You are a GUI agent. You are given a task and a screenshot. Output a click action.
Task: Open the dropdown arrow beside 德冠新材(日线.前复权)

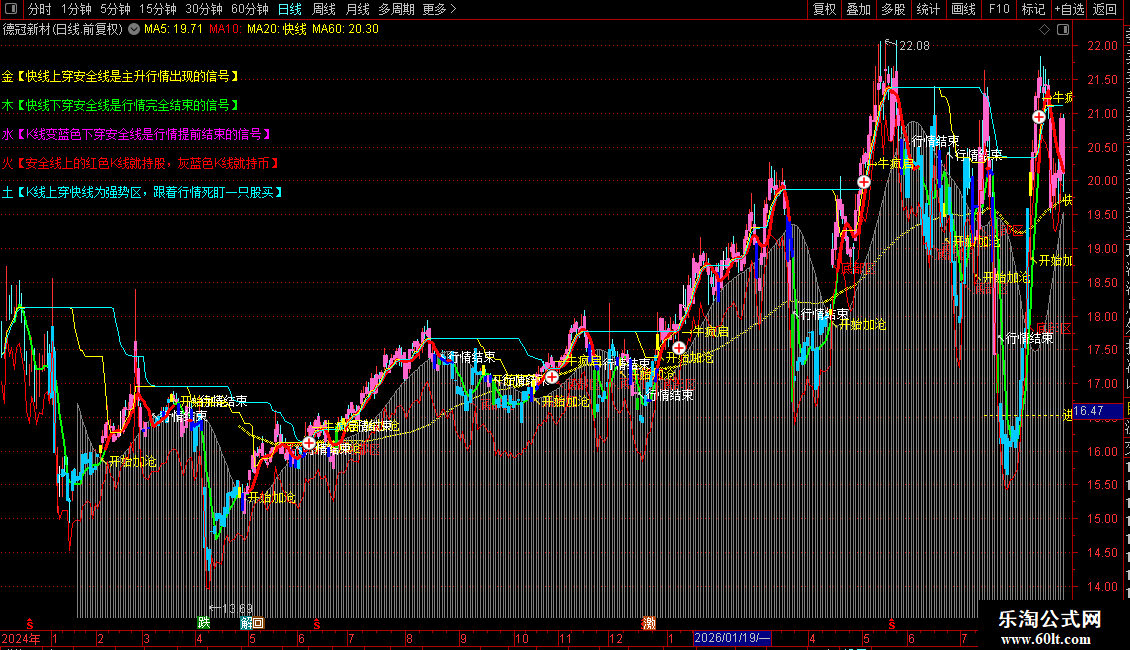pyautogui.click(x=134, y=30)
